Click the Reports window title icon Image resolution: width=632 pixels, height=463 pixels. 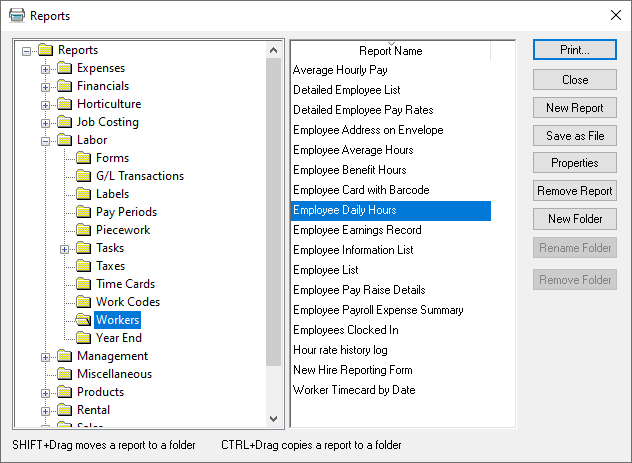click(x=15, y=16)
